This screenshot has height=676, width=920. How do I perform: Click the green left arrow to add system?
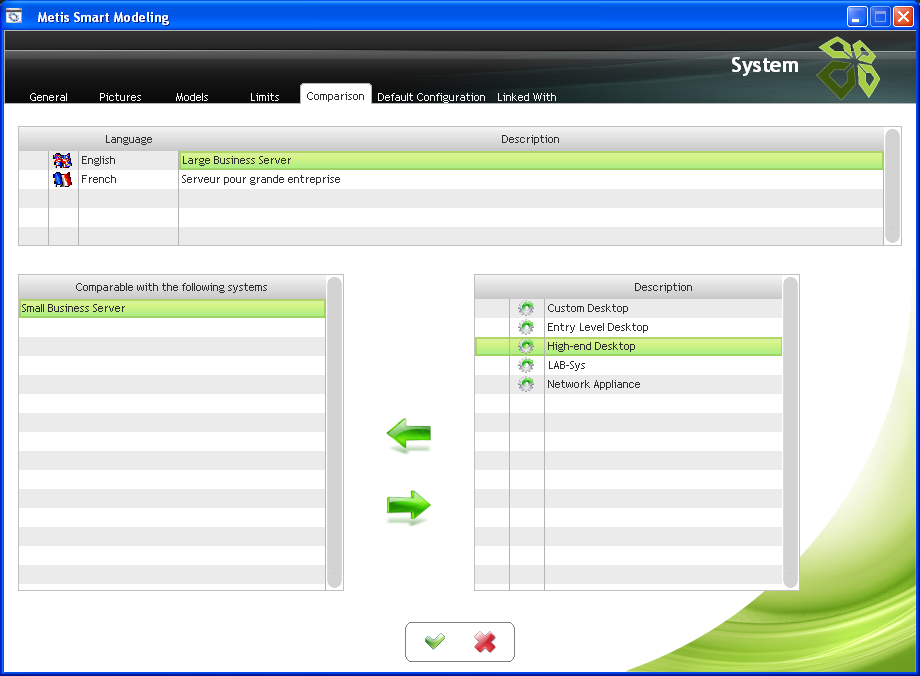coord(409,435)
